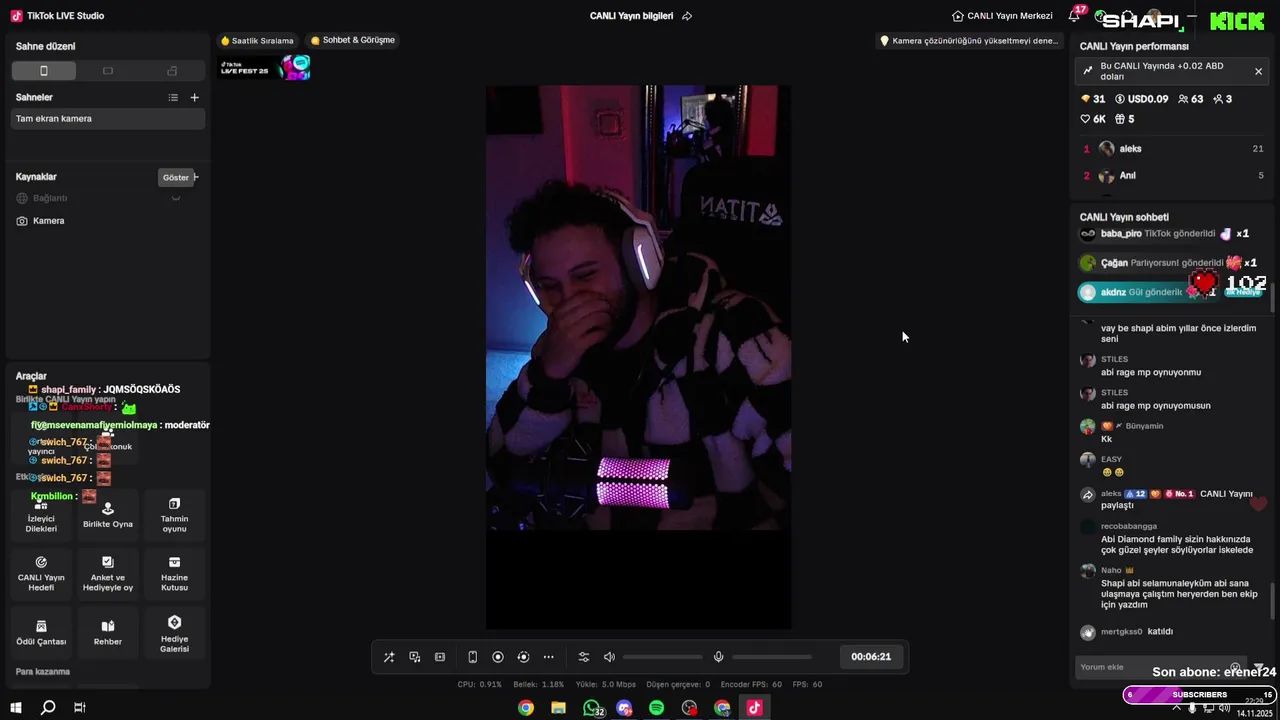Open Anket ve Hediyeyle oy tool

pos(108,573)
